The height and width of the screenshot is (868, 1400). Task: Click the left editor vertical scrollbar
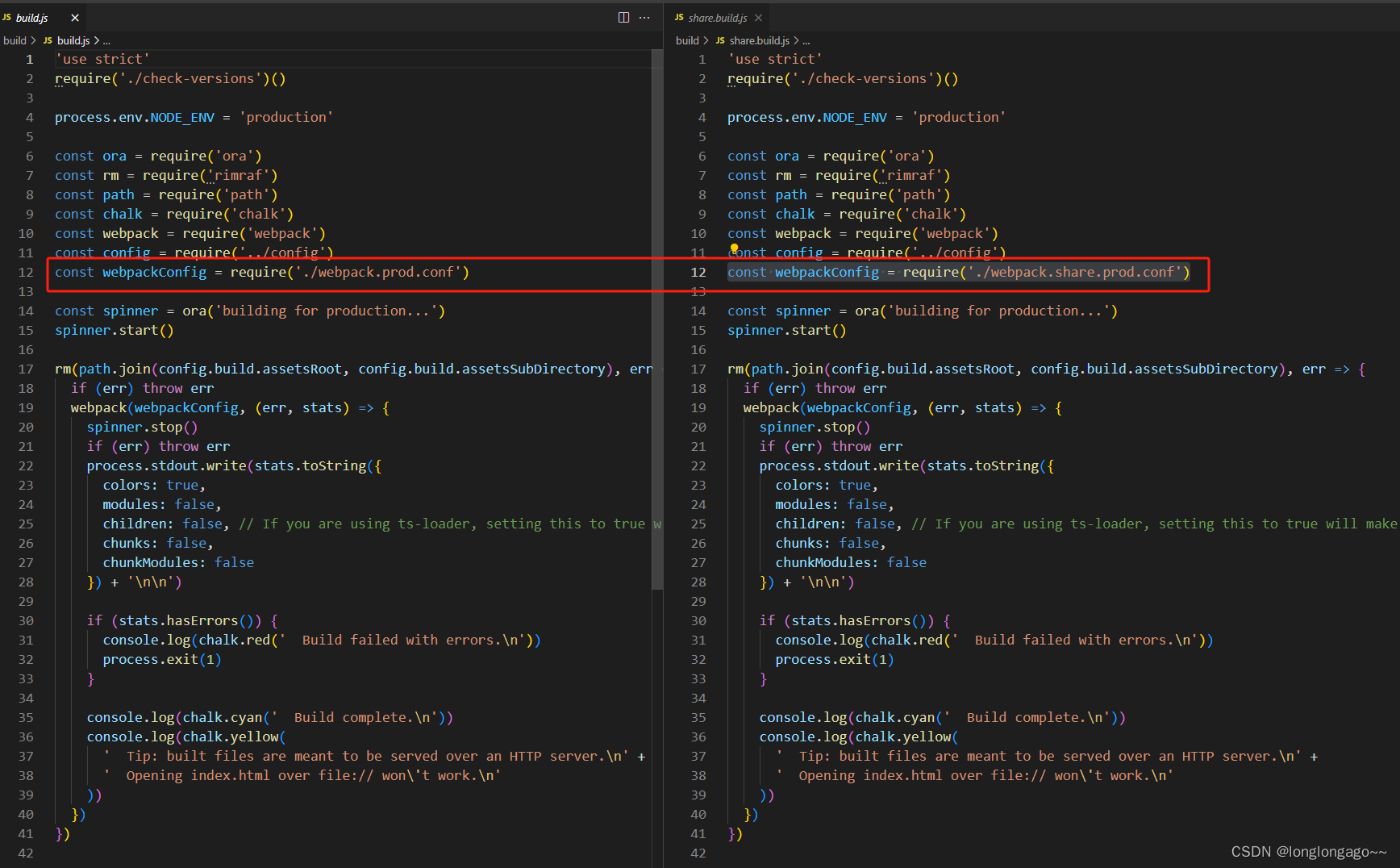click(657, 319)
